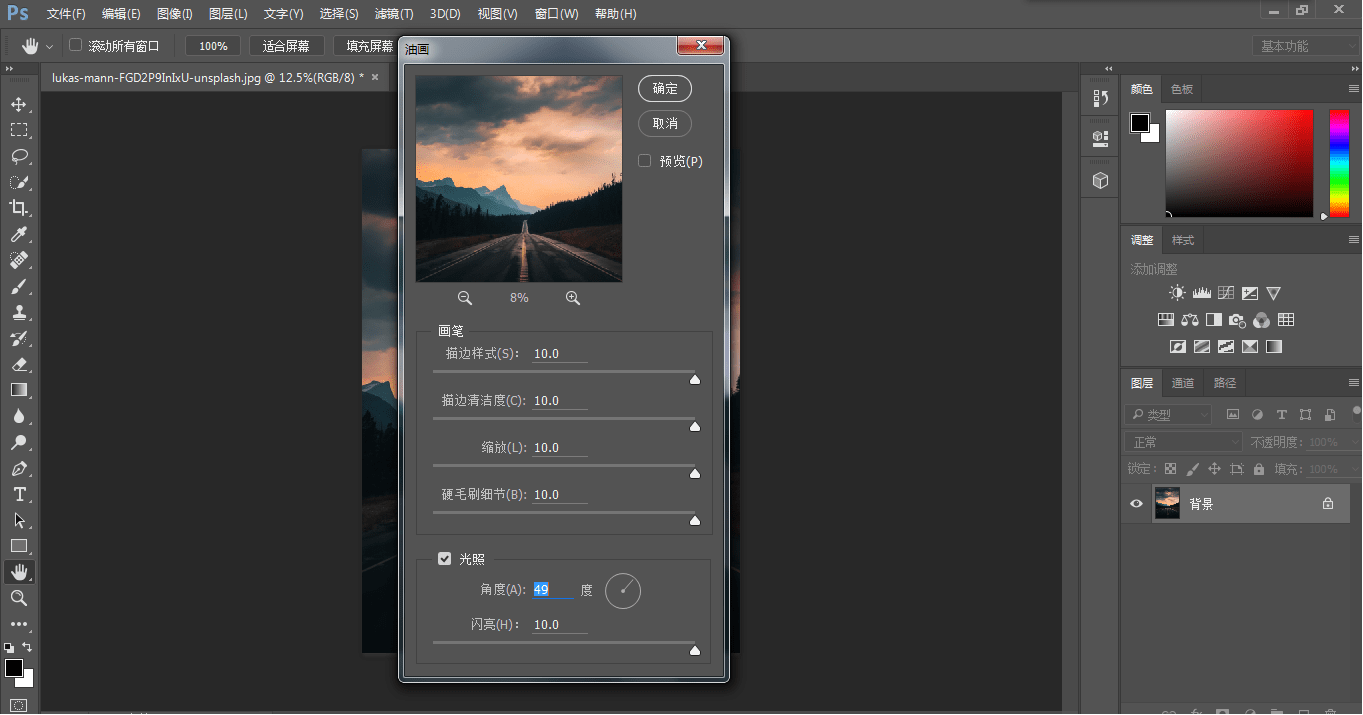Viewport: 1363px width, 715px height.
Task: Select the Lasso tool
Action: point(19,156)
